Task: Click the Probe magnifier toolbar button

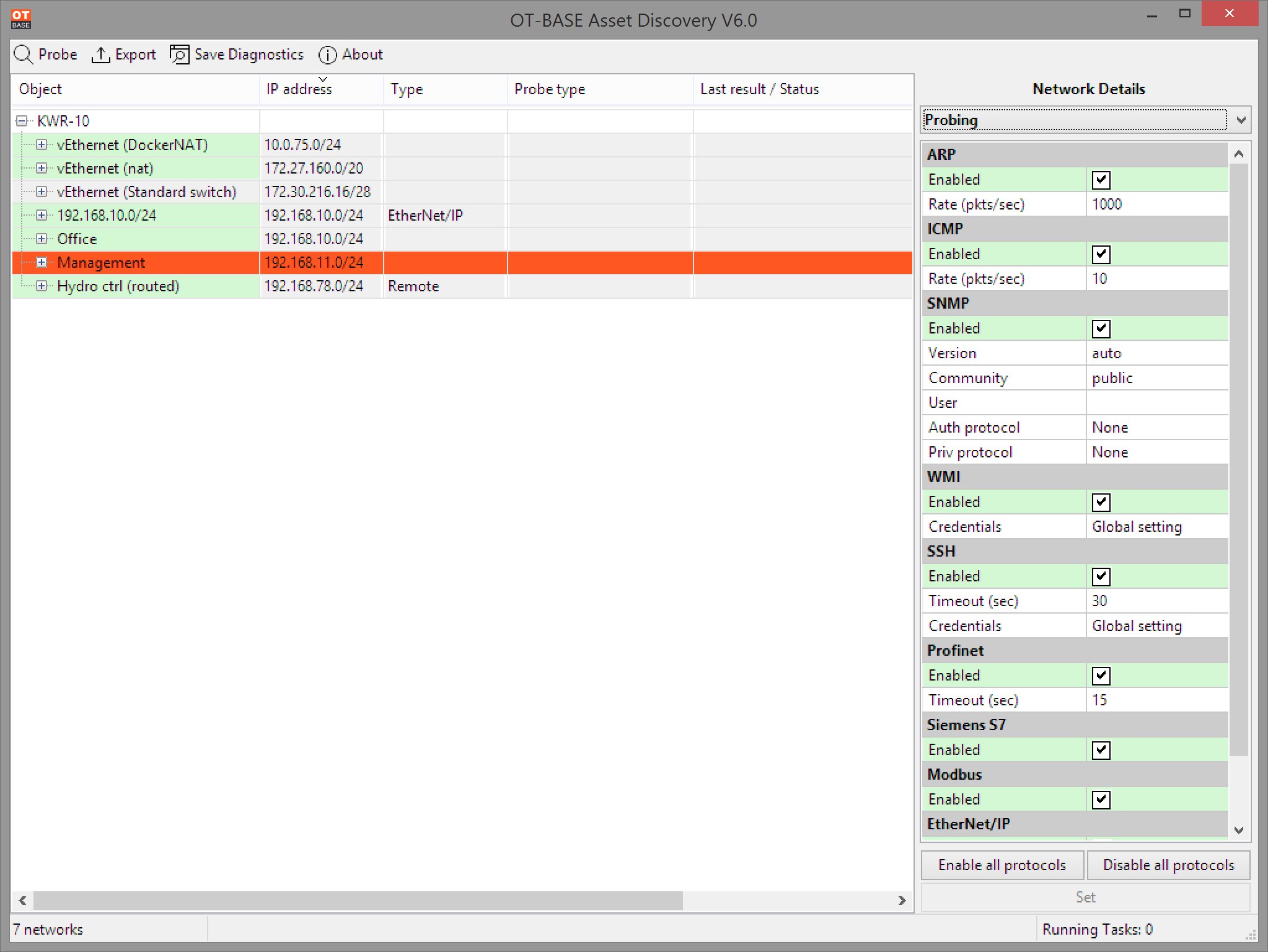Action: coord(45,55)
